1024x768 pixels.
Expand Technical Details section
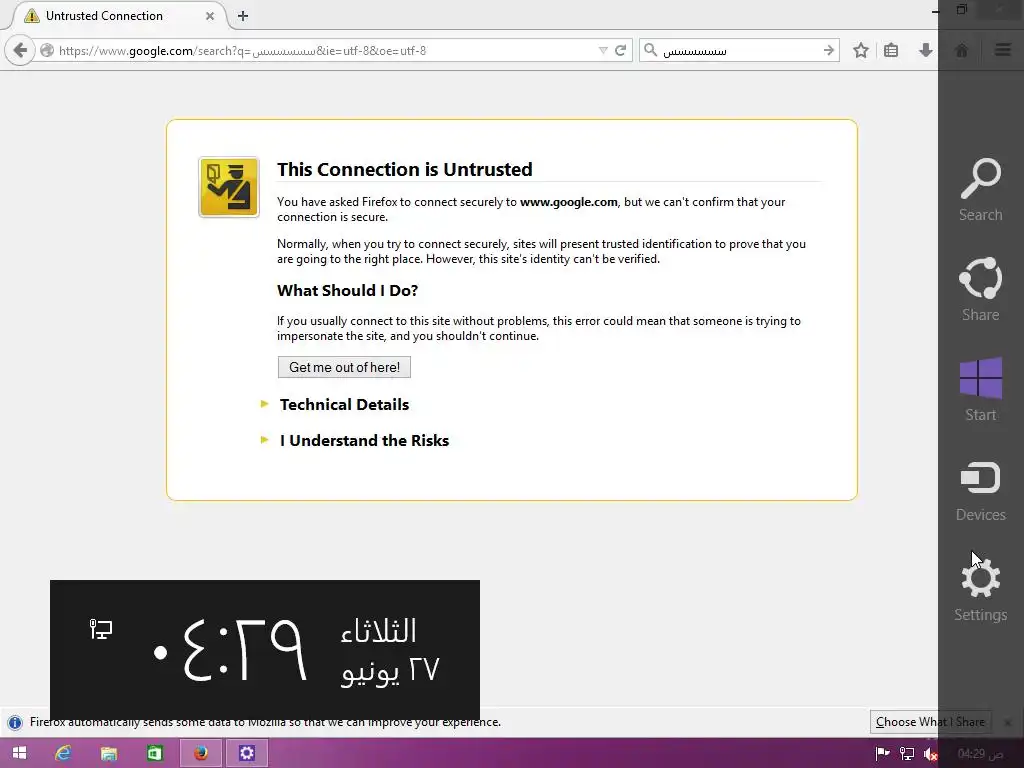[344, 404]
